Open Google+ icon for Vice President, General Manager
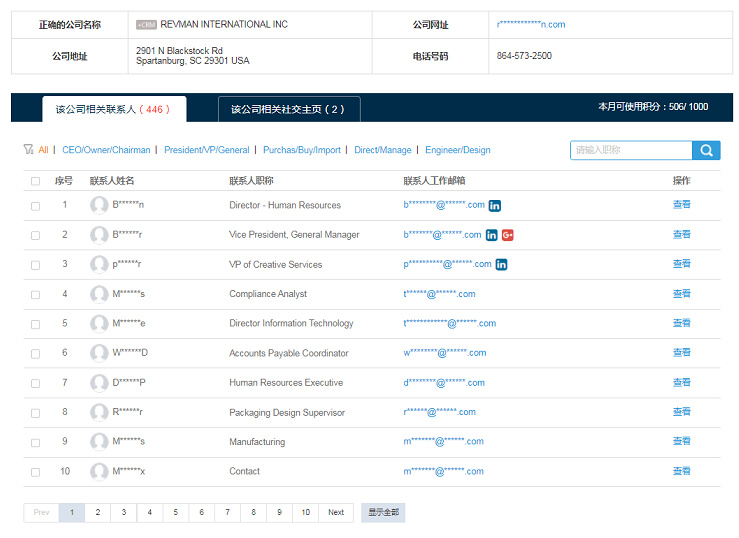Image resolution: width=739 pixels, height=538 pixels. pyautogui.click(x=508, y=235)
